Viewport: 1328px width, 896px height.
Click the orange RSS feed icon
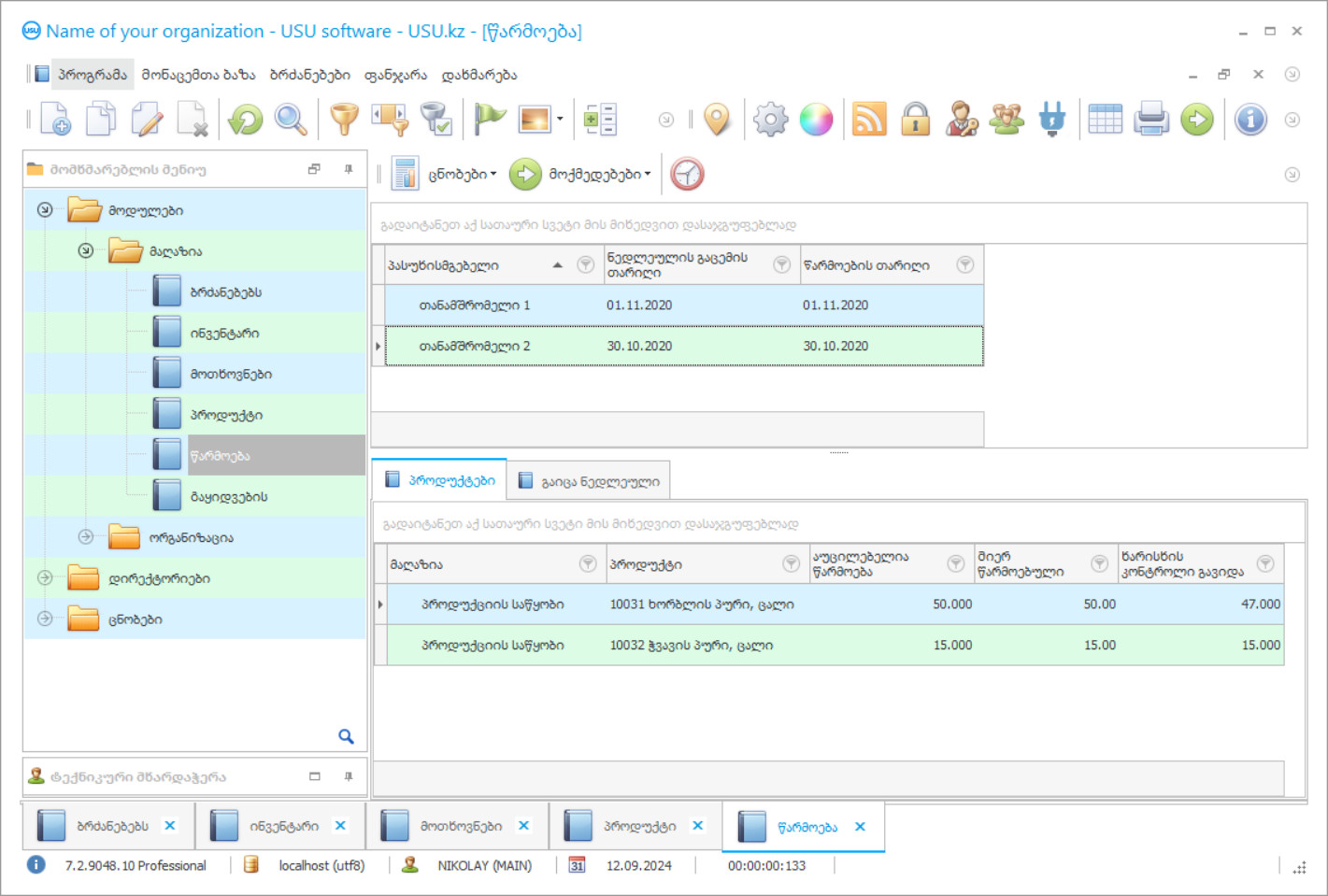click(869, 120)
